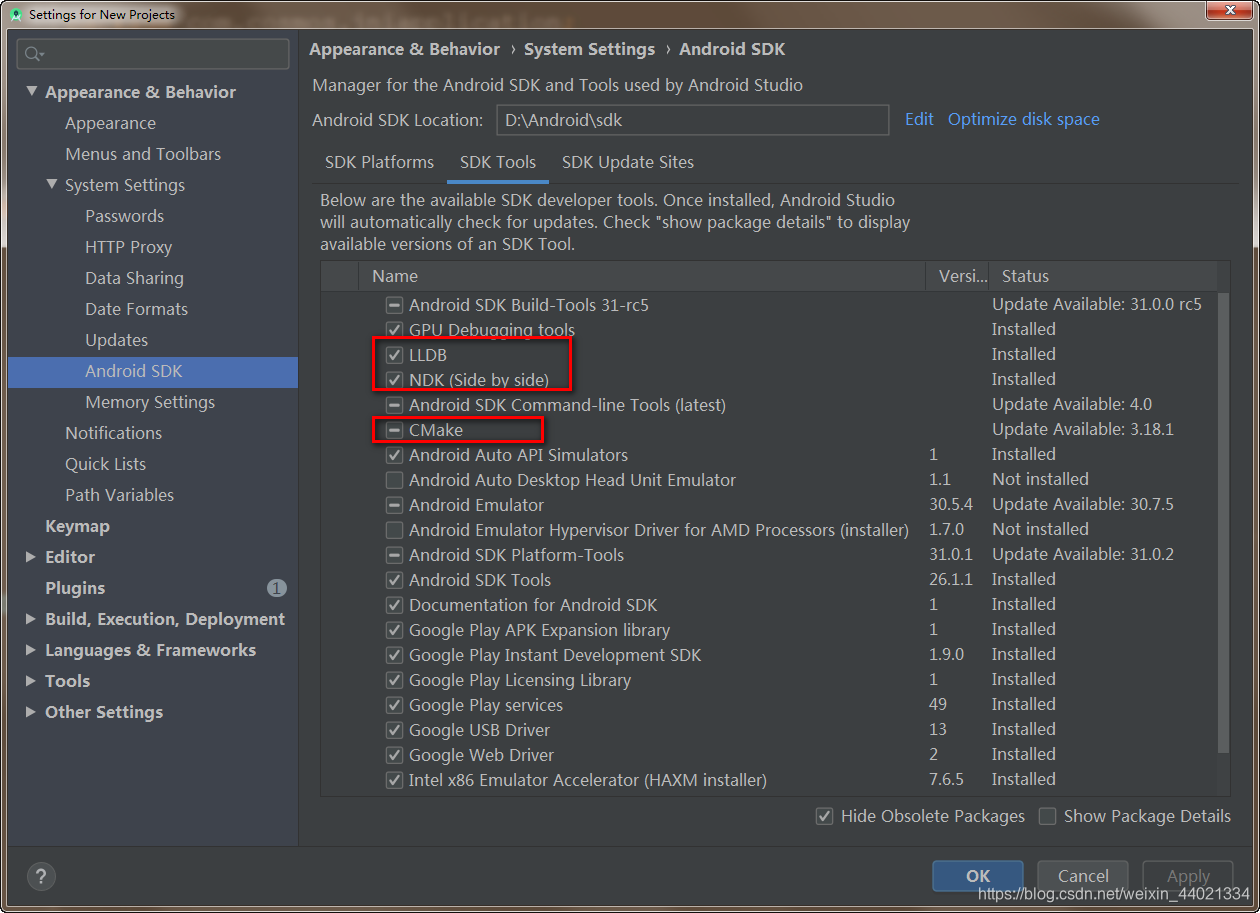1260x913 pixels.
Task: Select the SDK Tools tab
Action: [498, 162]
